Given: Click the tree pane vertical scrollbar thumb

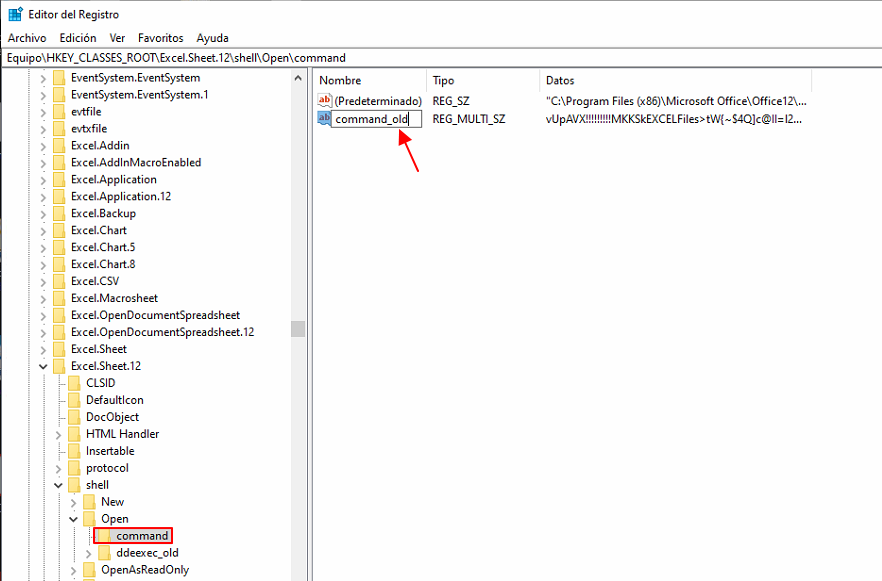Looking at the screenshot, I should (x=298, y=328).
